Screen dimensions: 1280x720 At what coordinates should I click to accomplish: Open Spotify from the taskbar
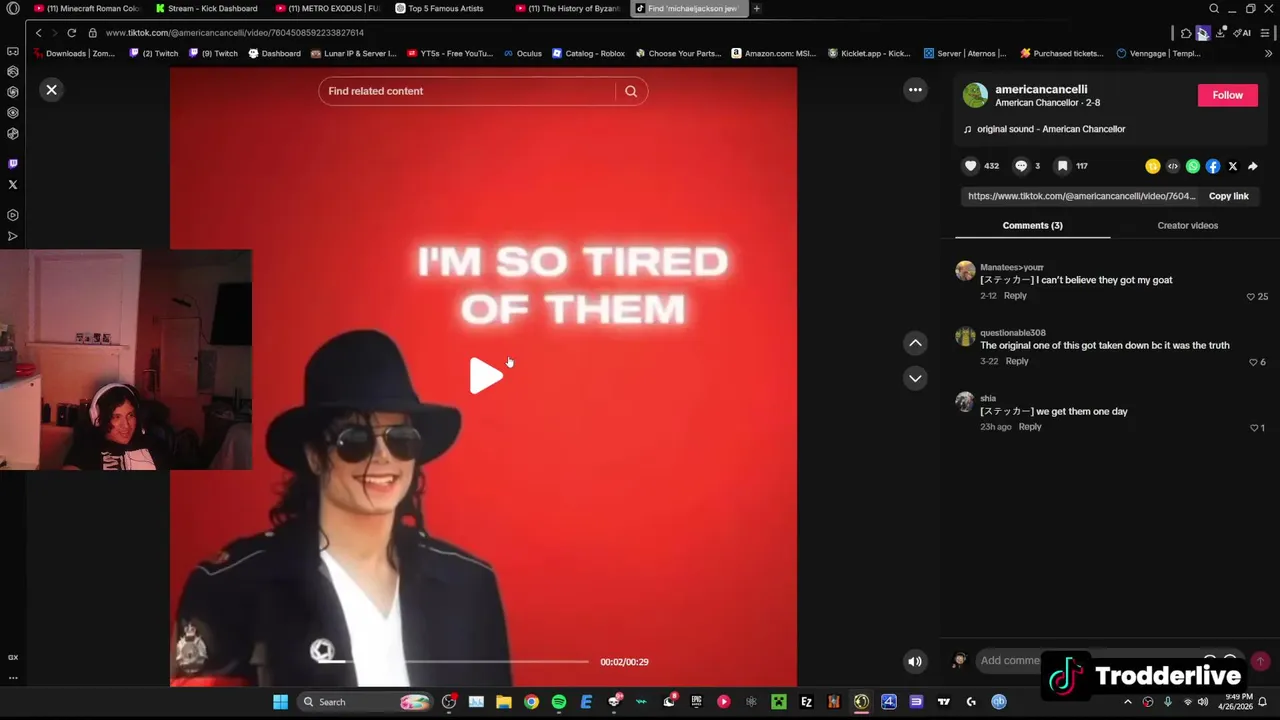[559, 702]
